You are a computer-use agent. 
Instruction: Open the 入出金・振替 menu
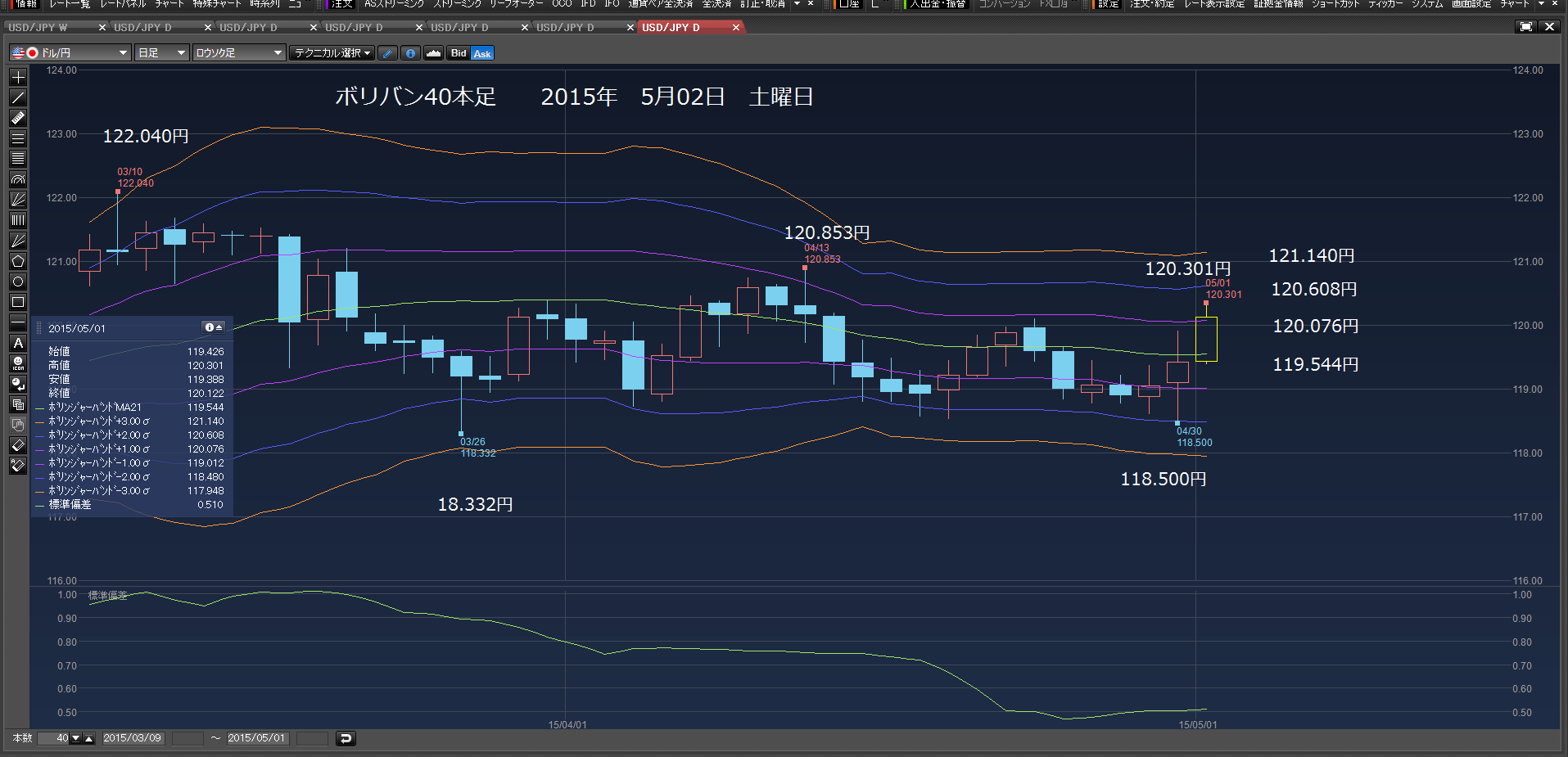(938, 4)
